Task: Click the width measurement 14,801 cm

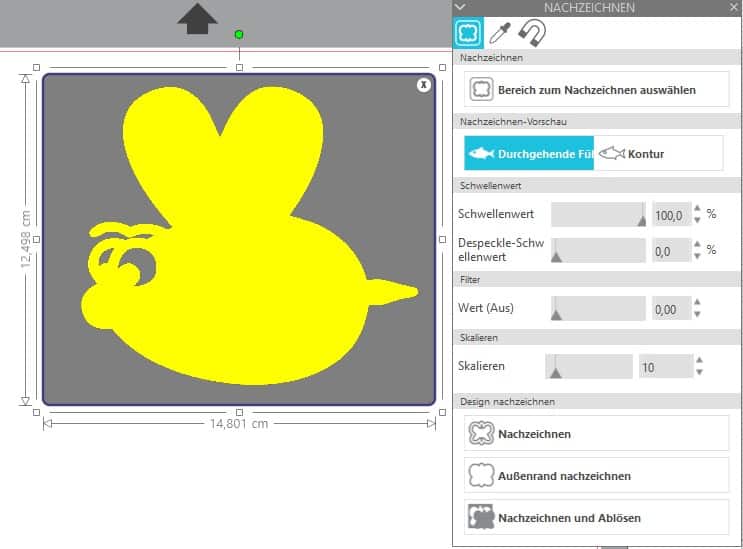Action: pos(239,423)
